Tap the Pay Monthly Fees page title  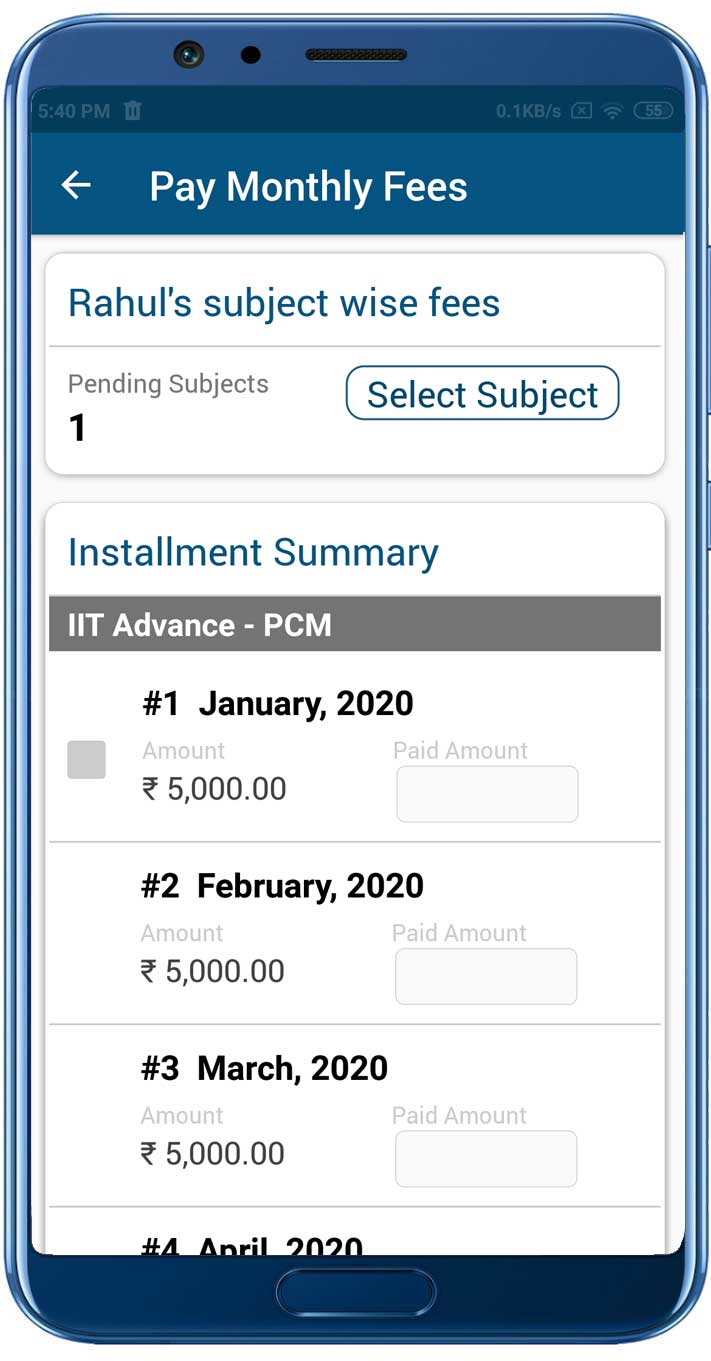308,187
